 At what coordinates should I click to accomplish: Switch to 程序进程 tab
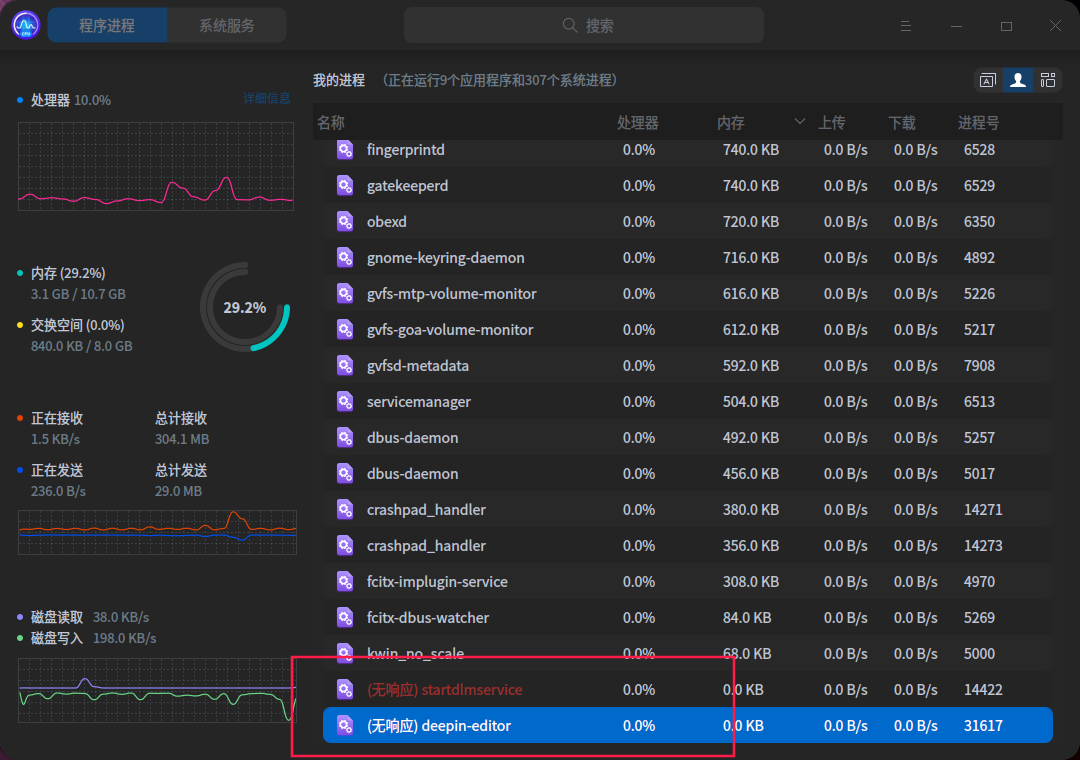[x=107, y=26]
